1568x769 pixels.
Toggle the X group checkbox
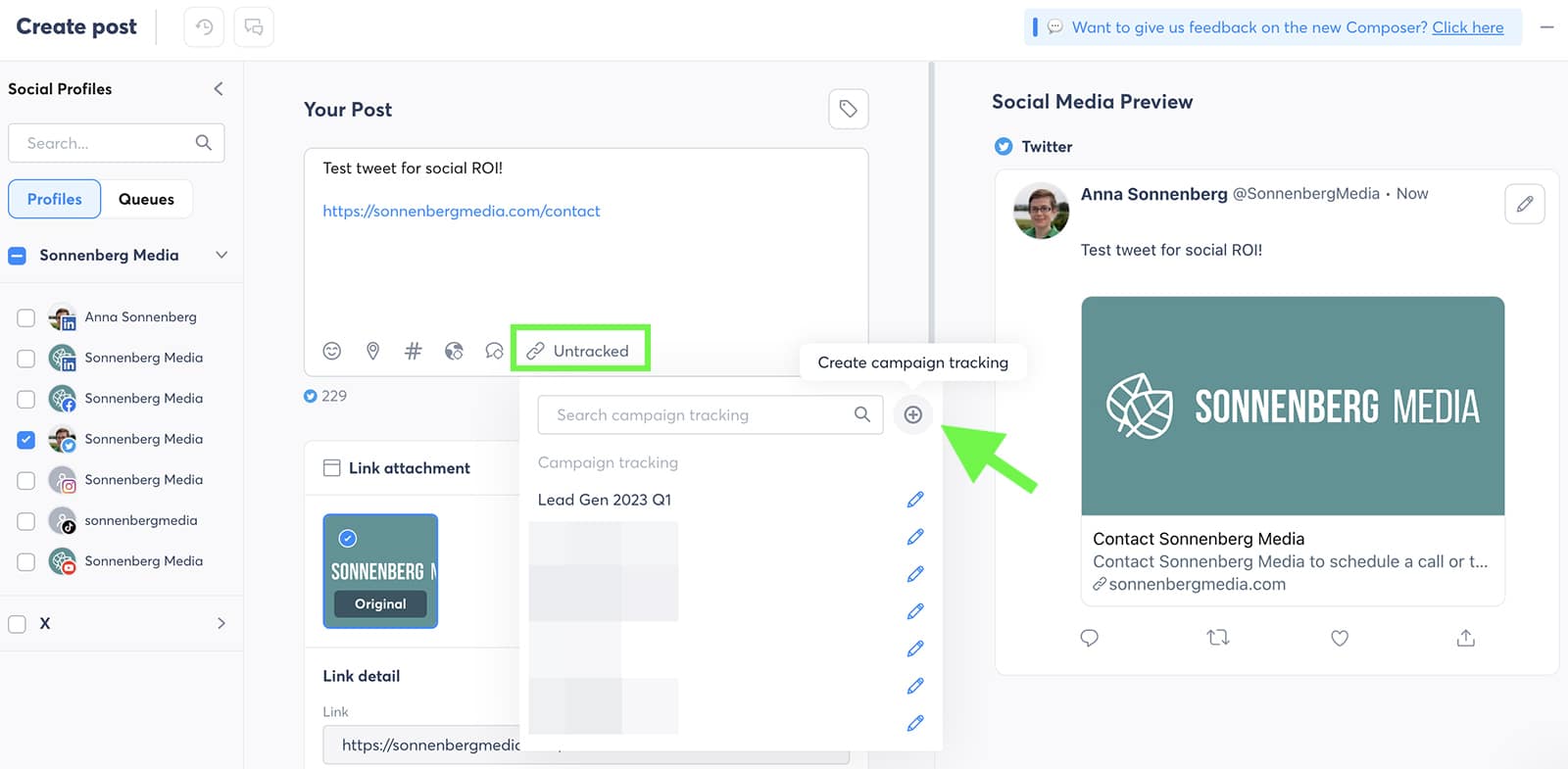(x=17, y=624)
